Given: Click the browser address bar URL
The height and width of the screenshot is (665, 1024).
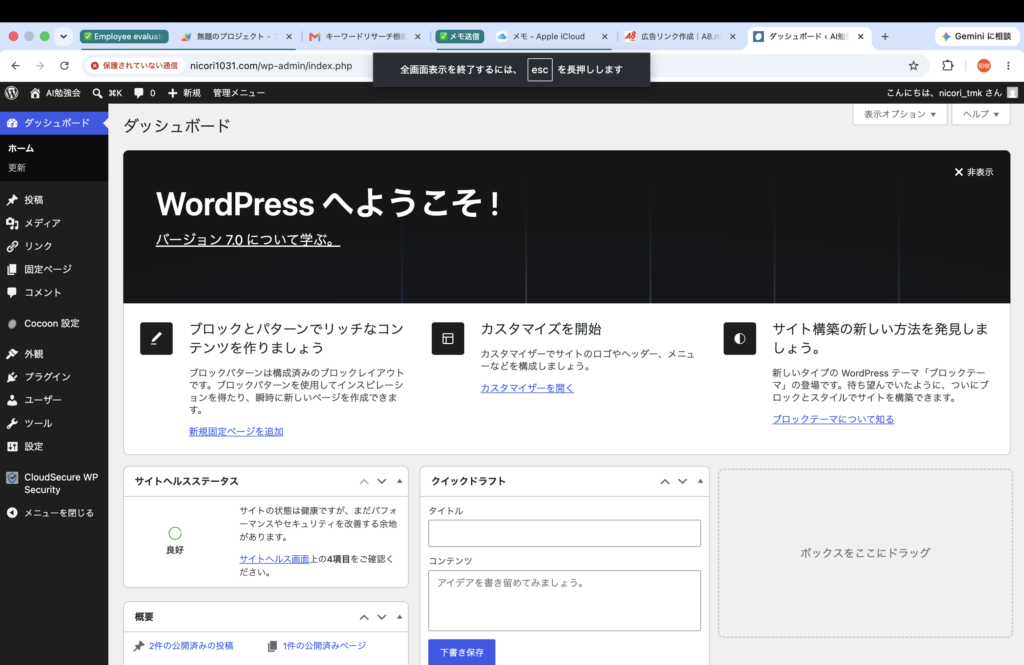Looking at the screenshot, I should tap(271, 65).
